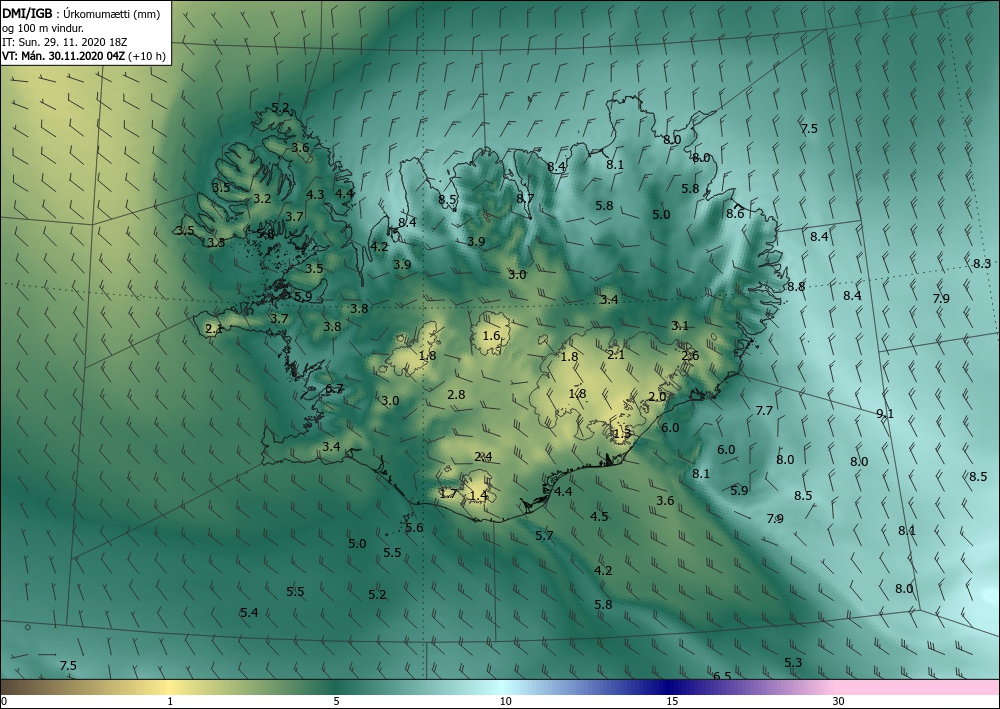Click the 5.6 value on the map

(x=414, y=527)
